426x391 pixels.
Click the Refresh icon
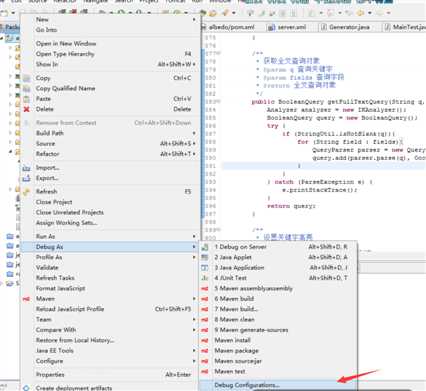click(27, 192)
